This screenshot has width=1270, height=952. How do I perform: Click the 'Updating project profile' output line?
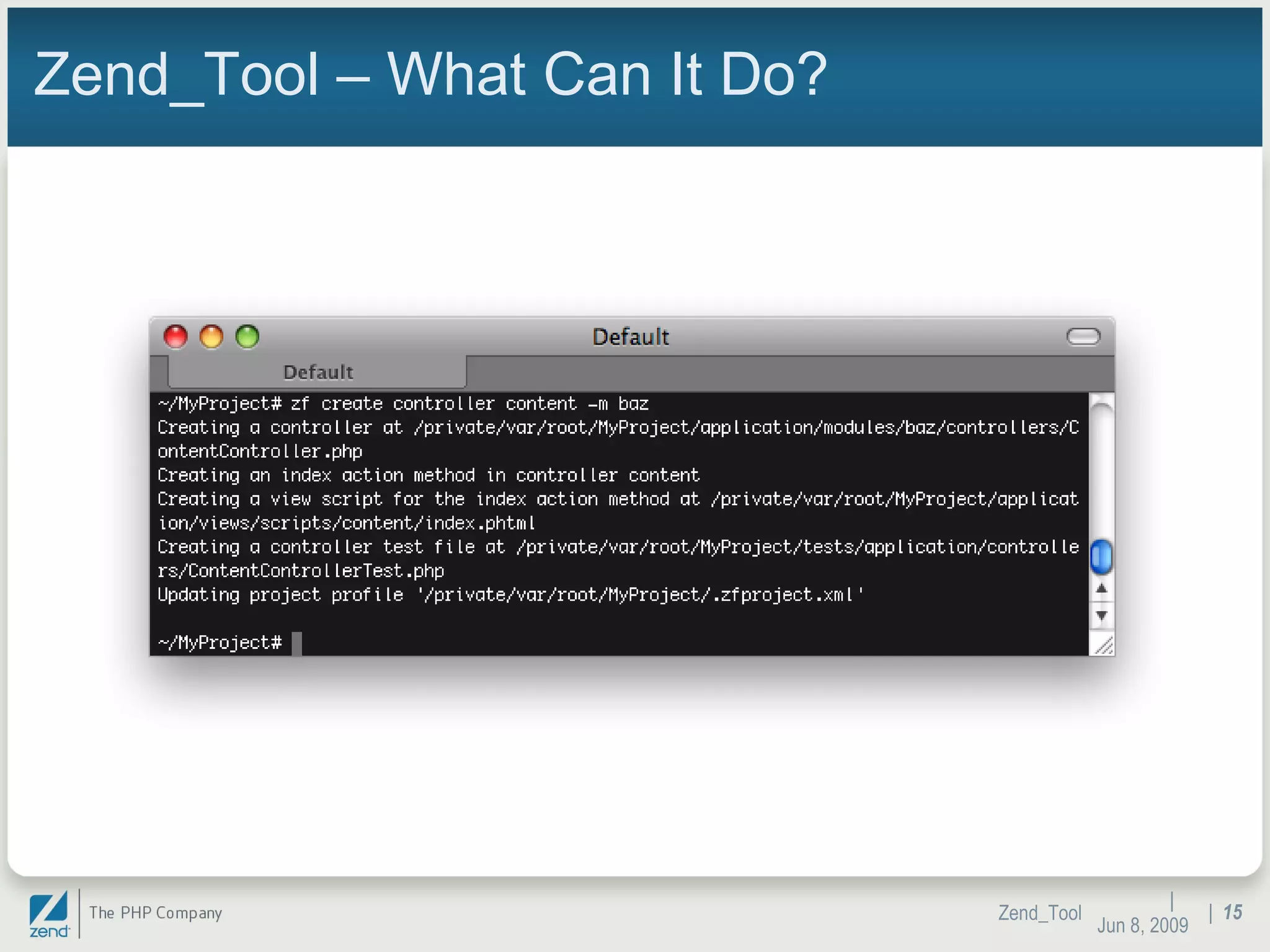click(510, 595)
